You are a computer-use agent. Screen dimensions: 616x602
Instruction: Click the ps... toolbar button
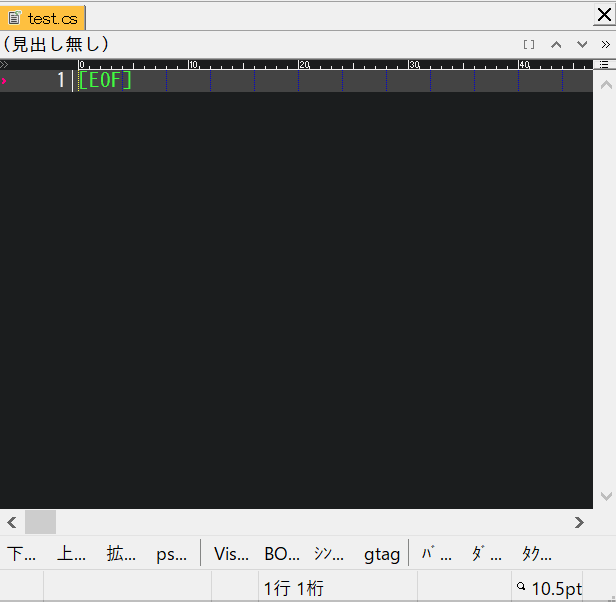coord(171,554)
